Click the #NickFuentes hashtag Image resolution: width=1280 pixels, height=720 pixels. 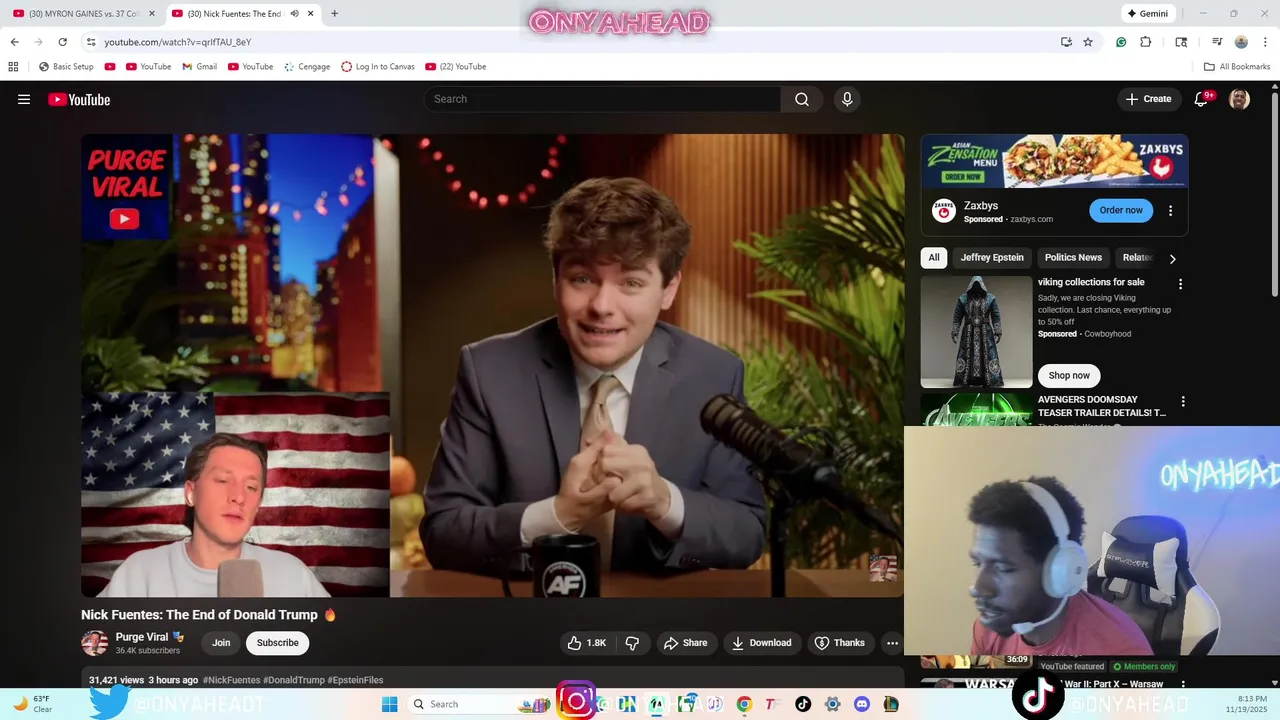[x=231, y=680]
